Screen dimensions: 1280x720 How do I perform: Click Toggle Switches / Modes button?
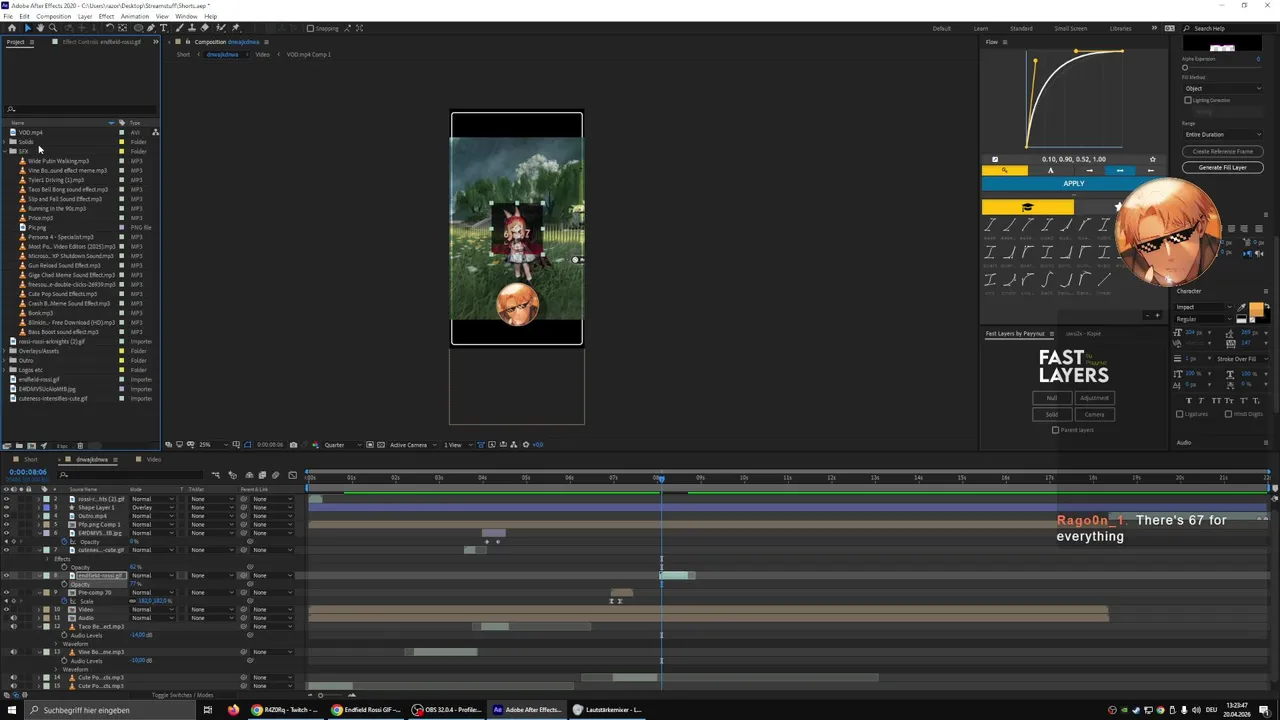(x=182, y=695)
